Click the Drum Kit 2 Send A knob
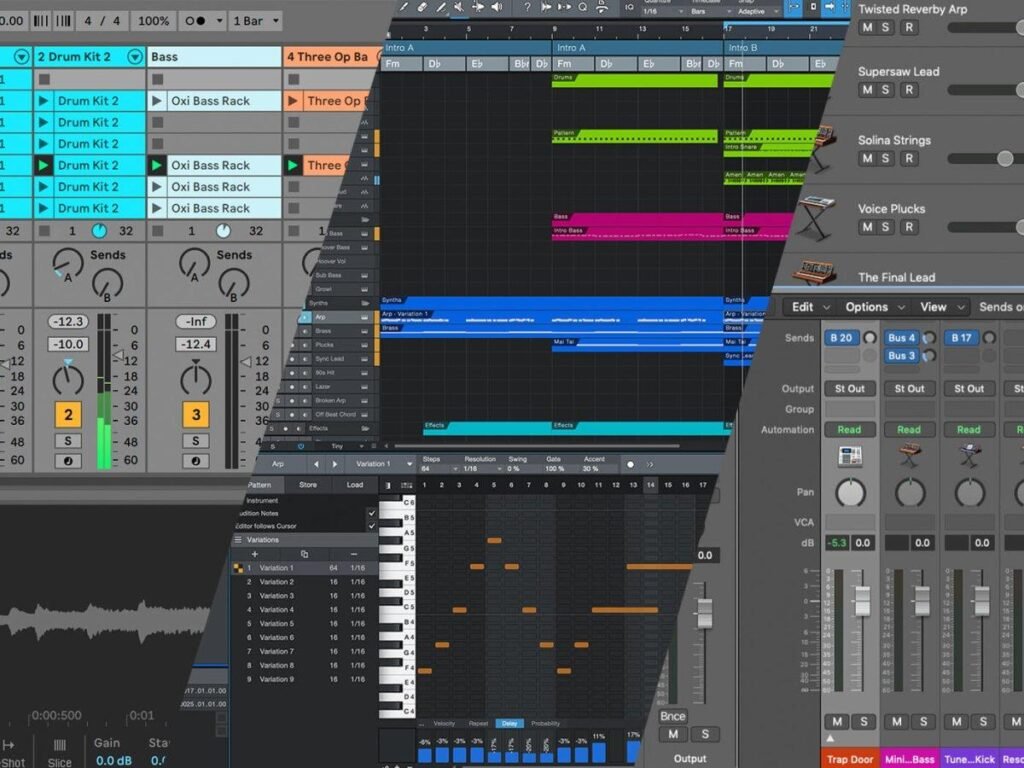Screen dimensions: 1024x768 click(x=67, y=264)
